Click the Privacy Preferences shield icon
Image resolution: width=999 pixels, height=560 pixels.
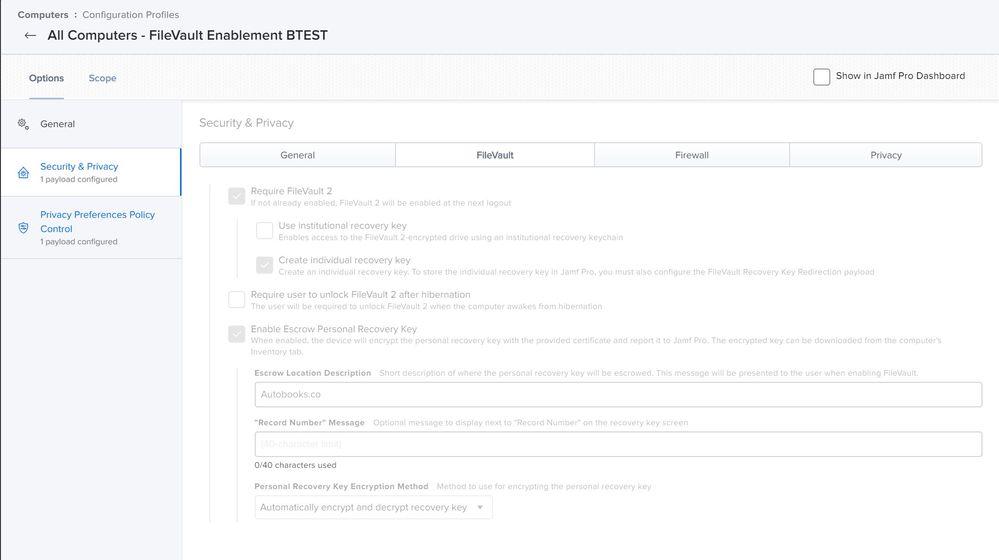click(24, 227)
